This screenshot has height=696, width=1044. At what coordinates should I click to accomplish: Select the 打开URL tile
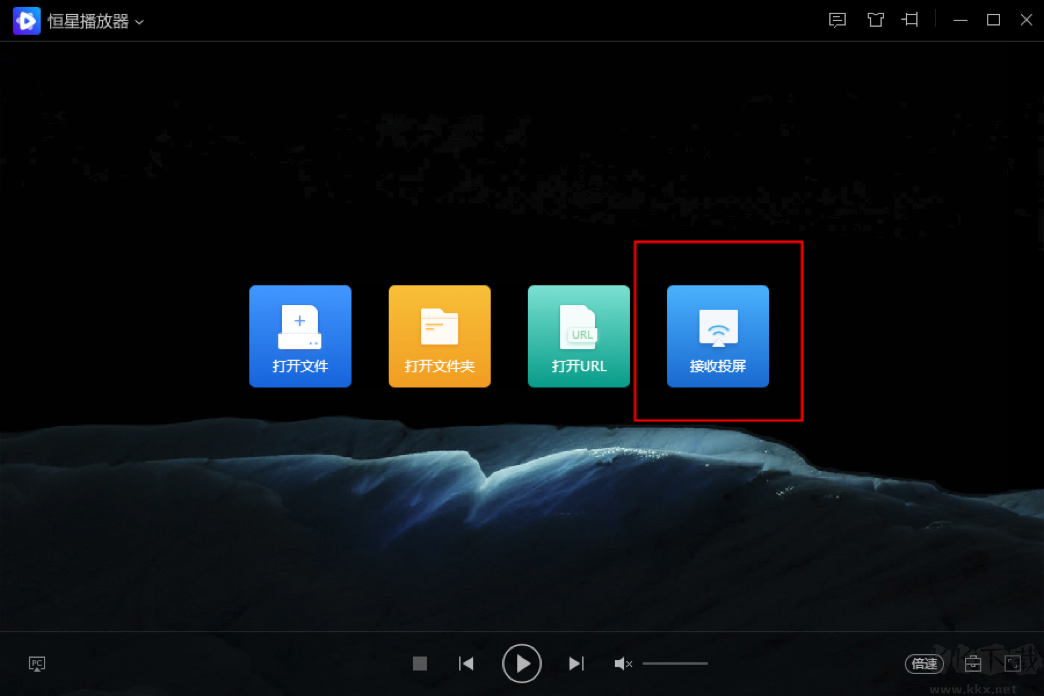coord(579,336)
